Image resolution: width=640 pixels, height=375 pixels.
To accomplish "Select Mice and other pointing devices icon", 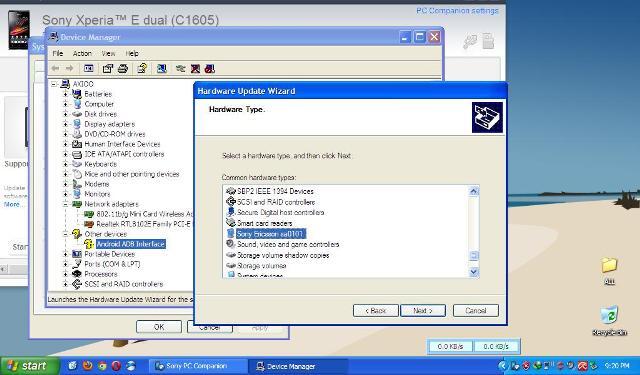I will point(77,174).
